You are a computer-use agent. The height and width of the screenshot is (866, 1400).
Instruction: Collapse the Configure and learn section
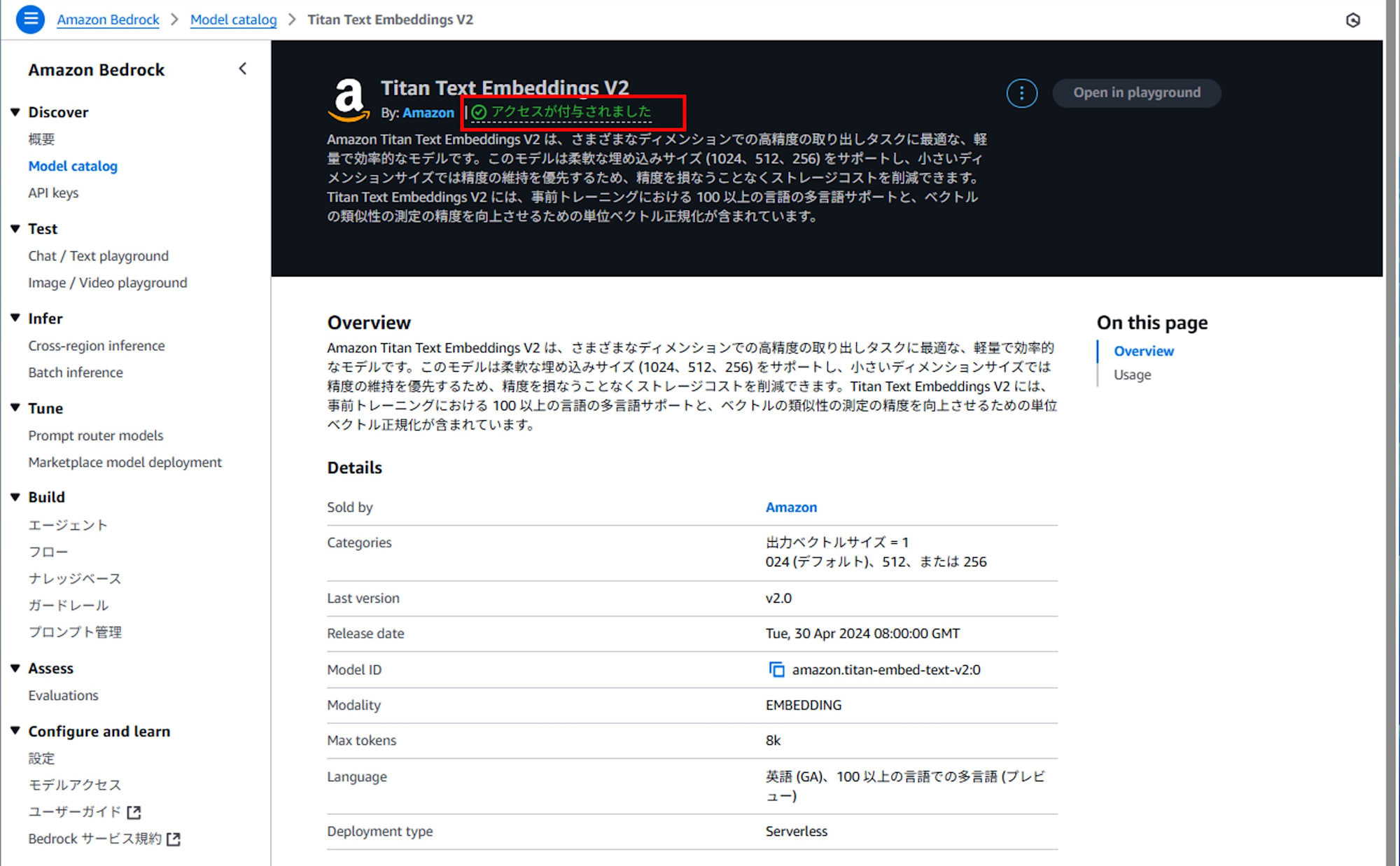tap(15, 731)
